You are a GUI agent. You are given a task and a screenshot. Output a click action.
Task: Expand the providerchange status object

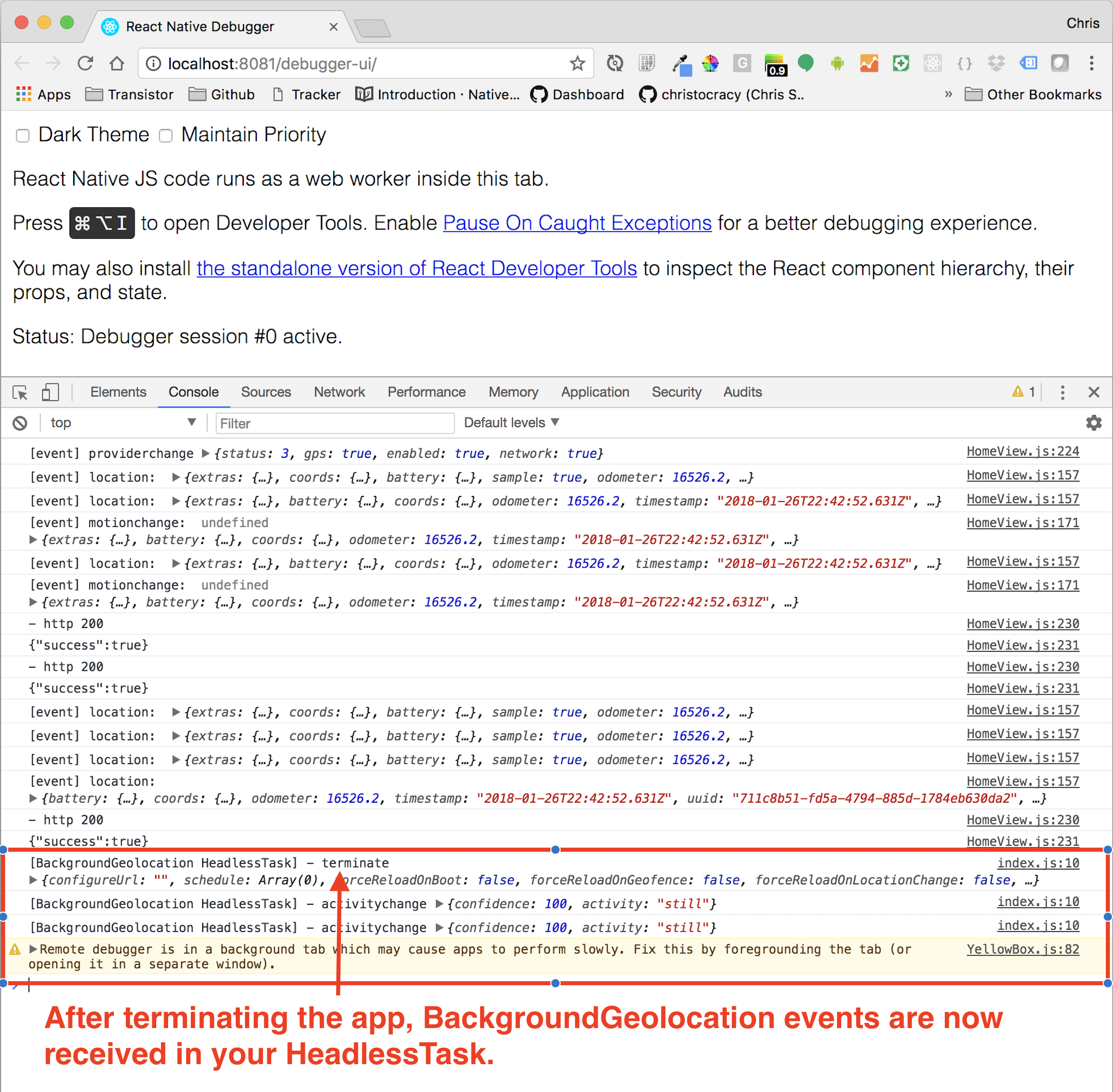(206, 454)
